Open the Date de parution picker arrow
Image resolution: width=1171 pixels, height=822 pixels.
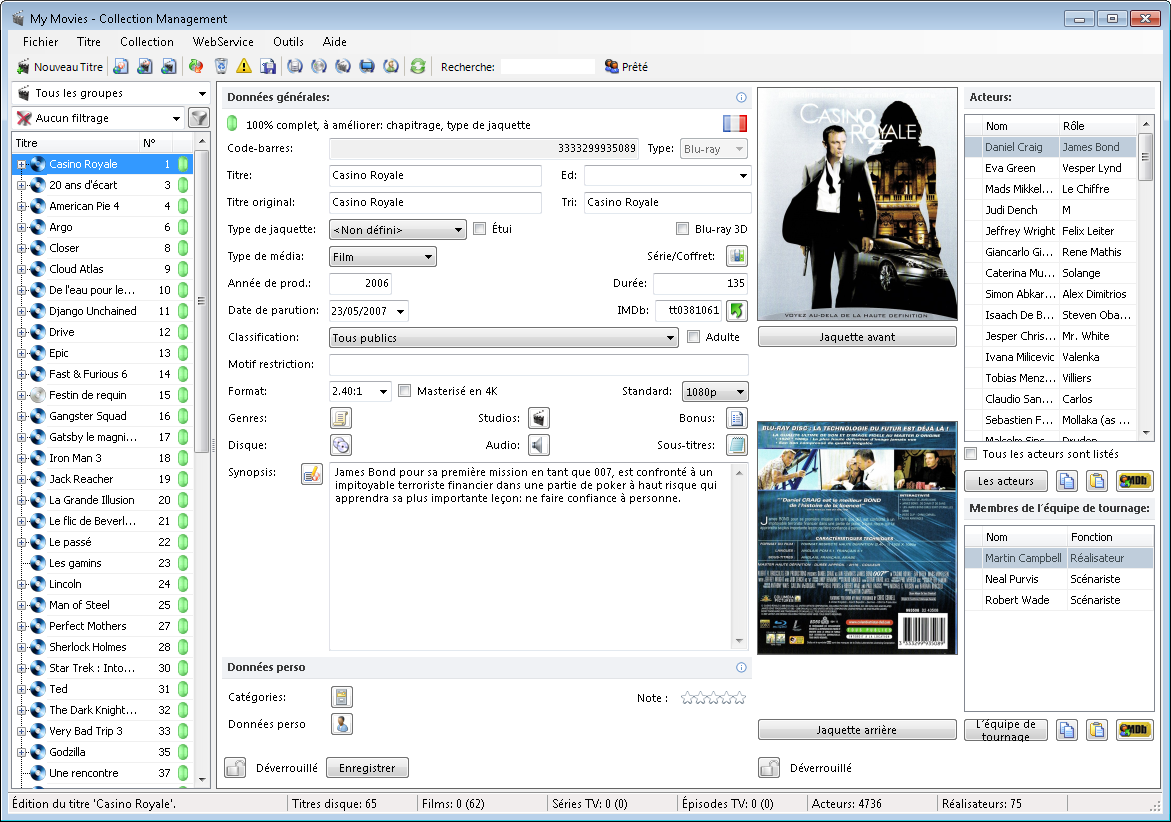tap(400, 311)
